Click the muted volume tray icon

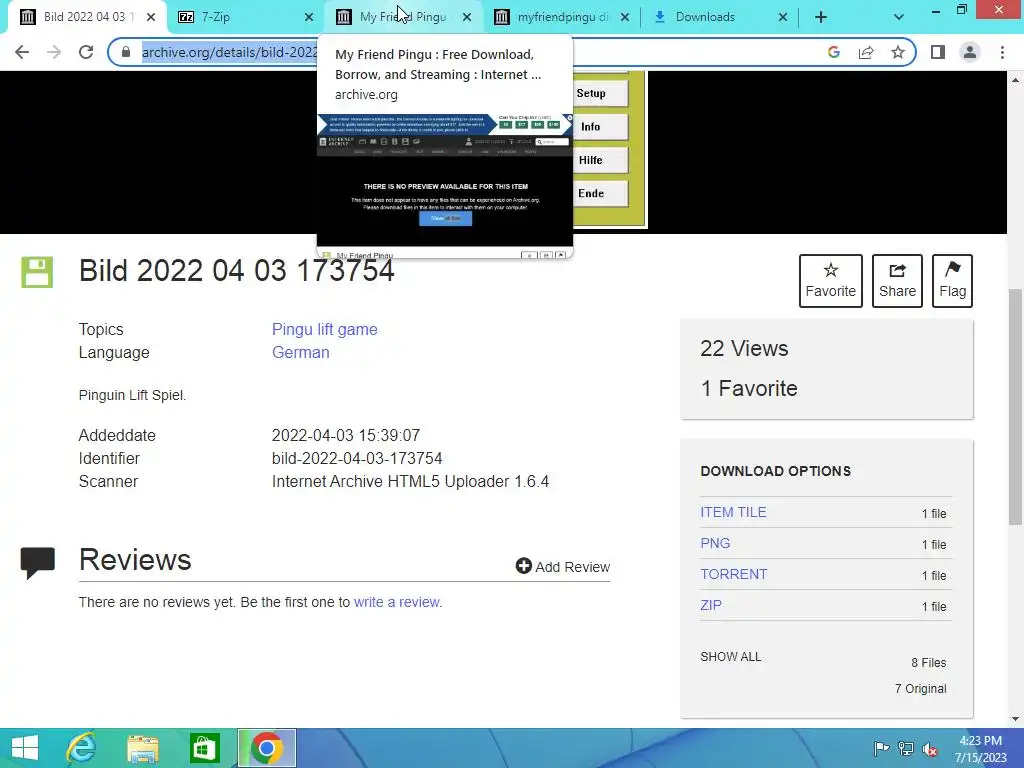point(930,749)
